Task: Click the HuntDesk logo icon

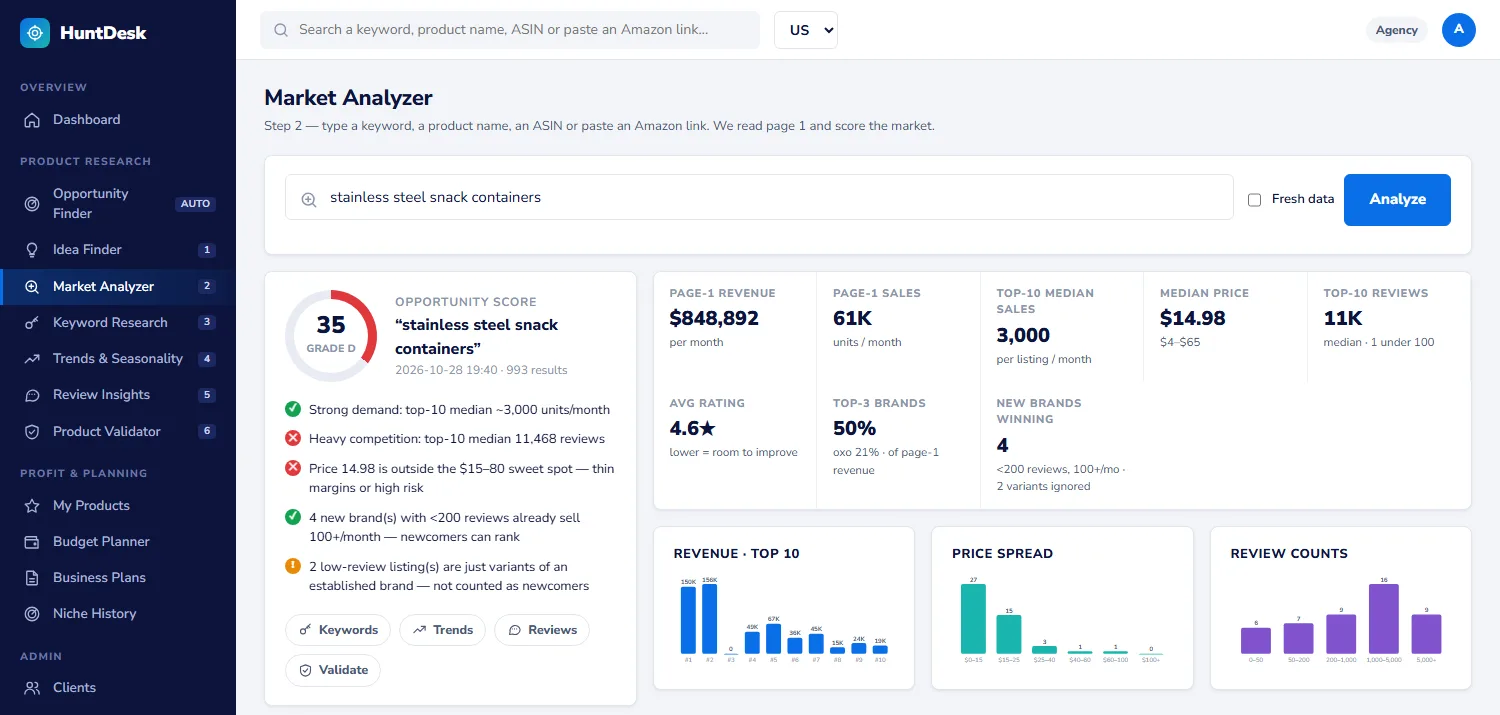Action: [x=35, y=33]
